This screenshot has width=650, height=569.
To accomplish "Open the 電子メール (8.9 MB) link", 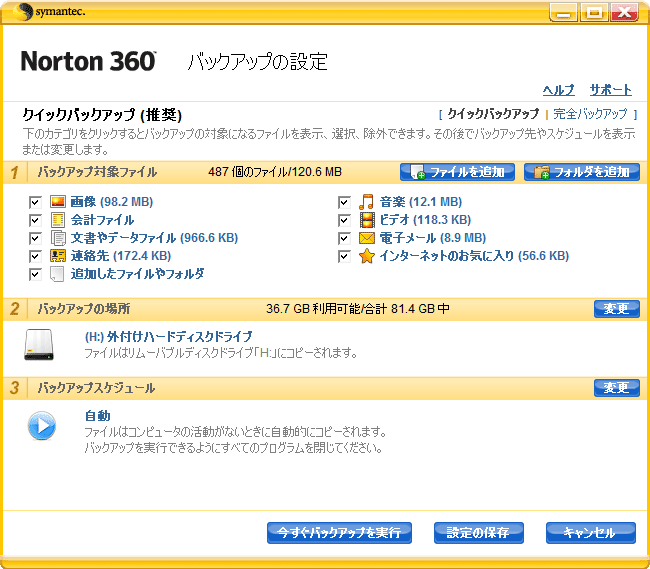I will [433, 238].
